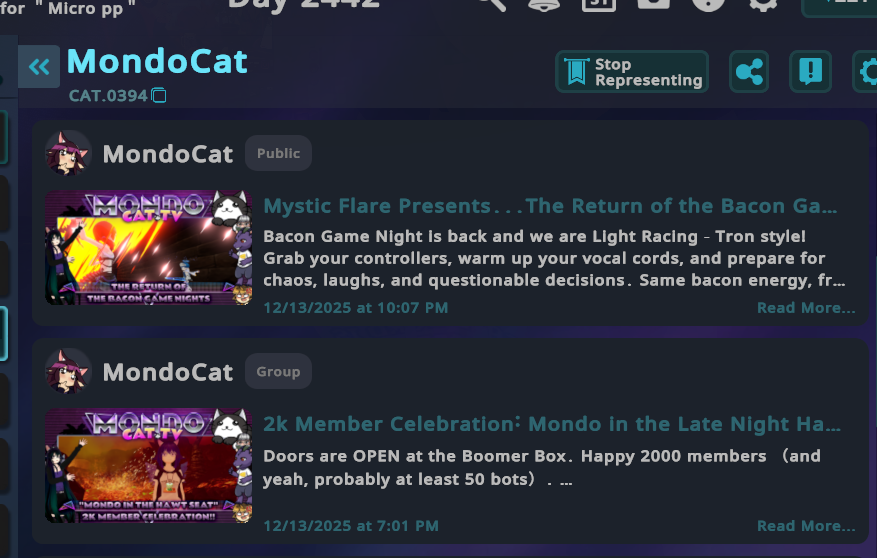The width and height of the screenshot is (877, 558).
Task: Open the group share icon
Action: [749, 72]
